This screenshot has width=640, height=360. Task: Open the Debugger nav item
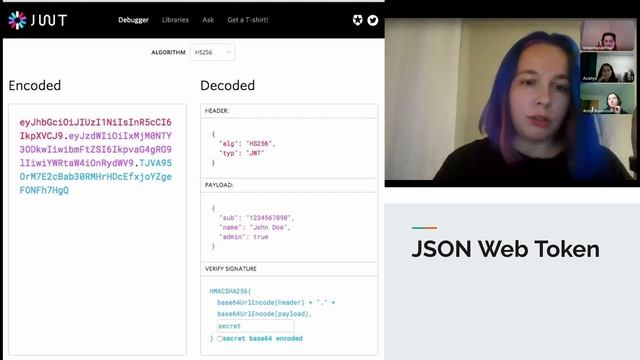(133, 20)
